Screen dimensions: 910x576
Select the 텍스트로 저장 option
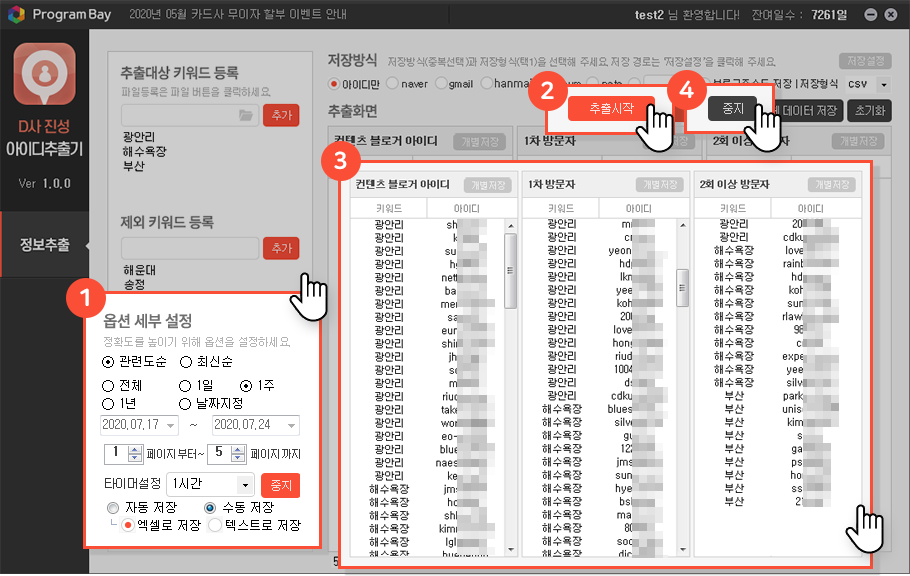coord(215,526)
